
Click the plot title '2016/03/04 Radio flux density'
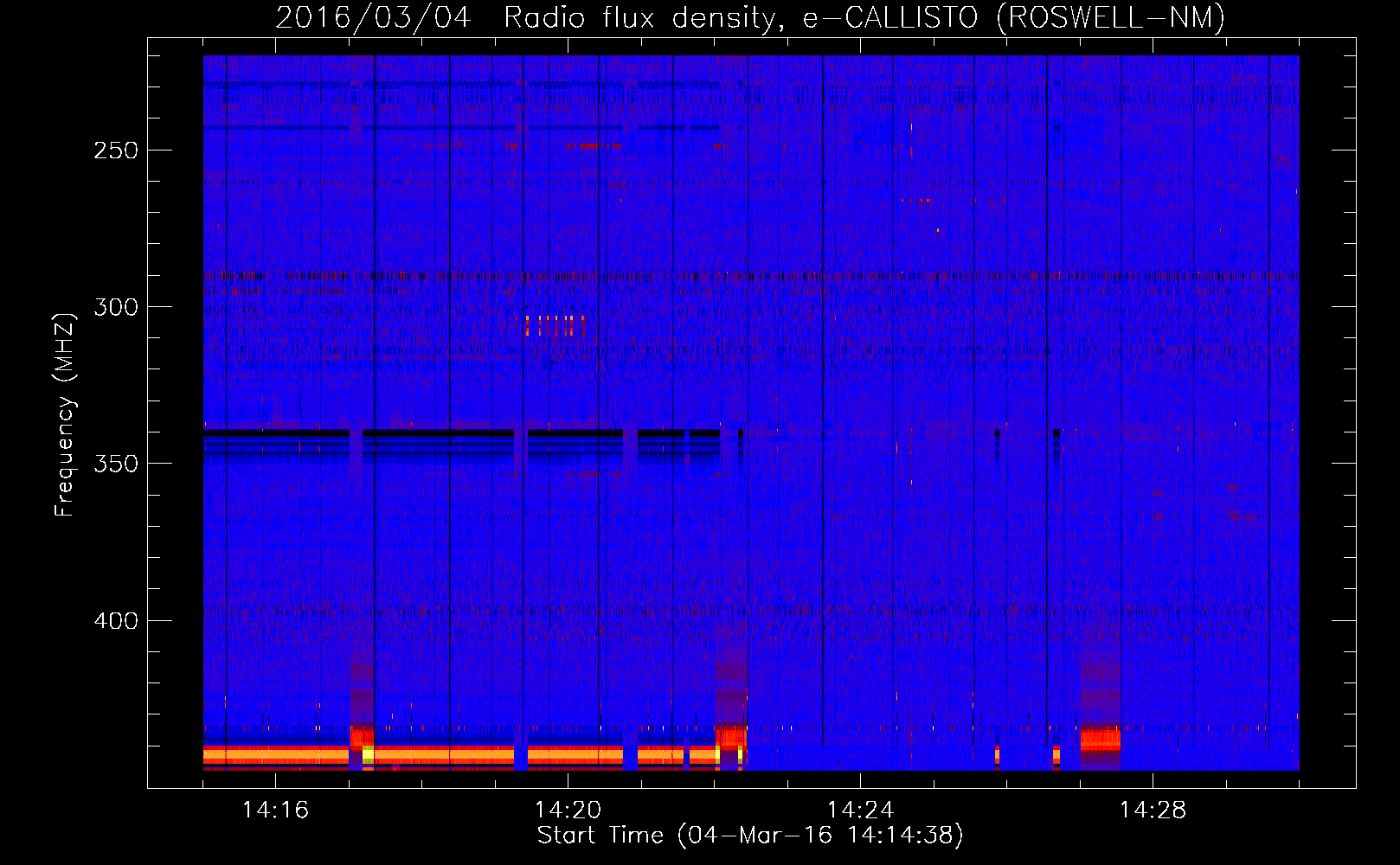(527, 18)
